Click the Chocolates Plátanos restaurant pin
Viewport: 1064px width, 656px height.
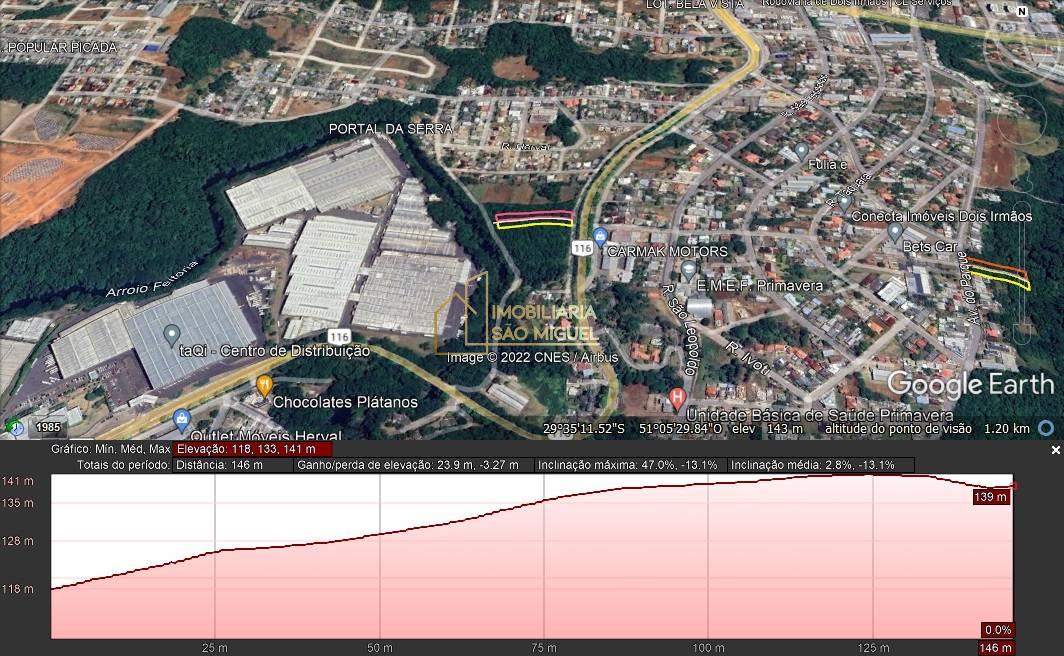264,384
